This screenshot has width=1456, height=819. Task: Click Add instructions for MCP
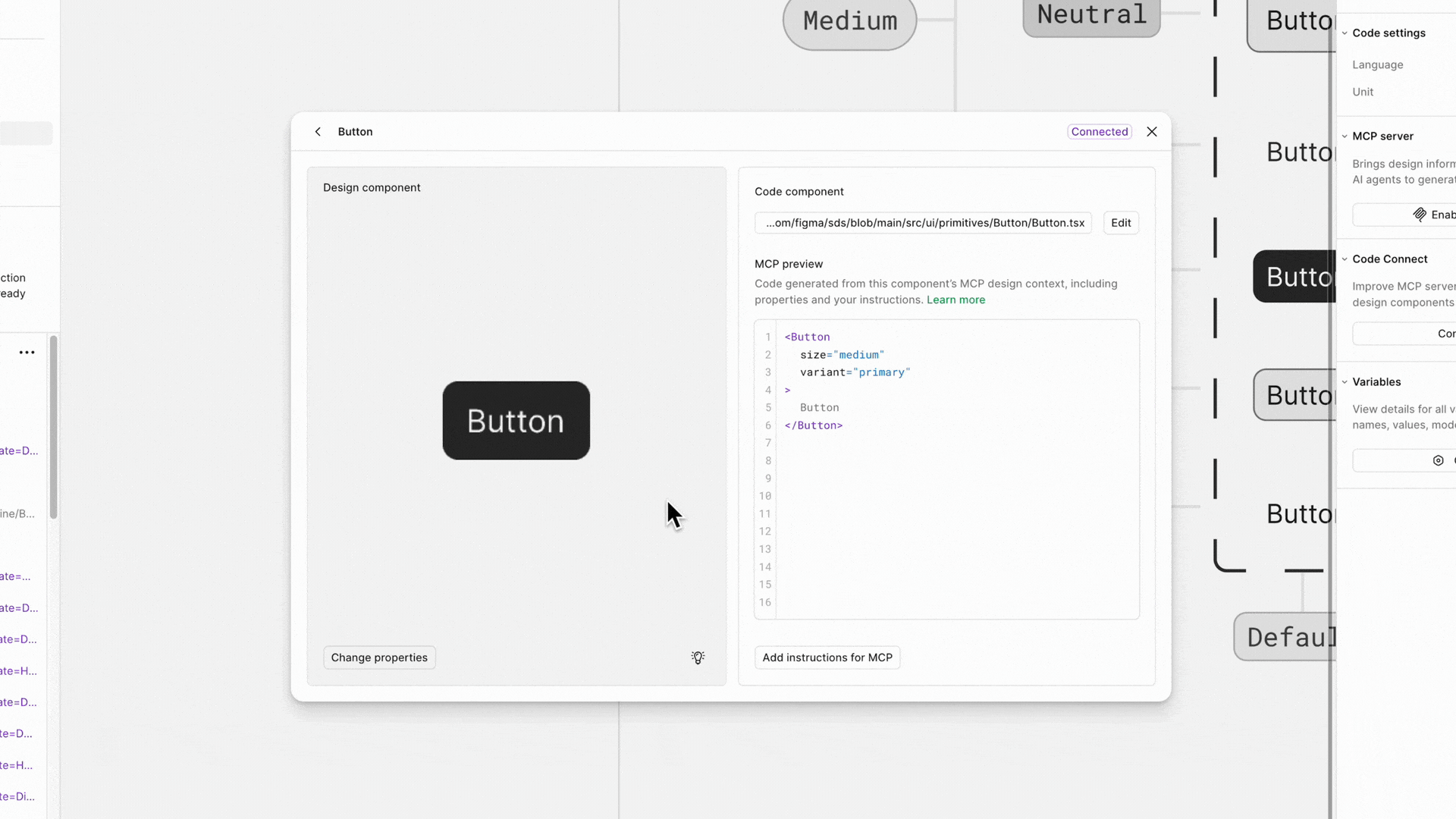coord(827,657)
